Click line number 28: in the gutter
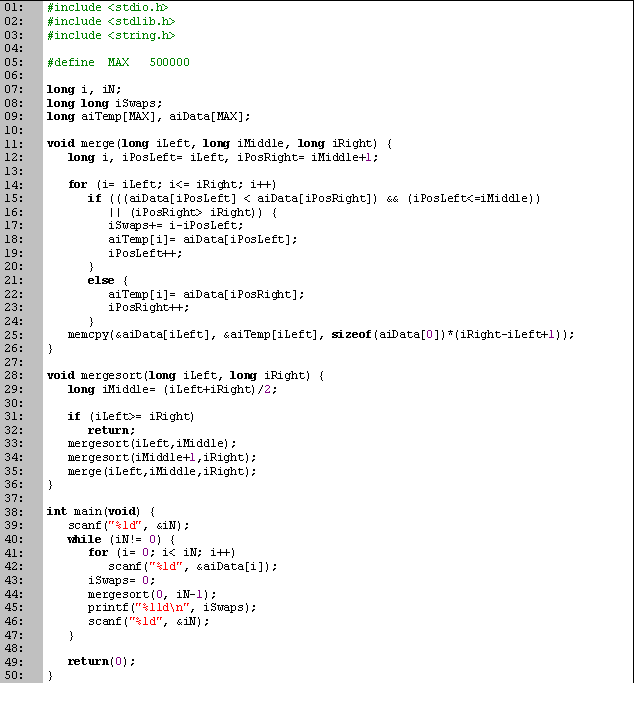Screen dimensions: 635x704 click(13, 375)
